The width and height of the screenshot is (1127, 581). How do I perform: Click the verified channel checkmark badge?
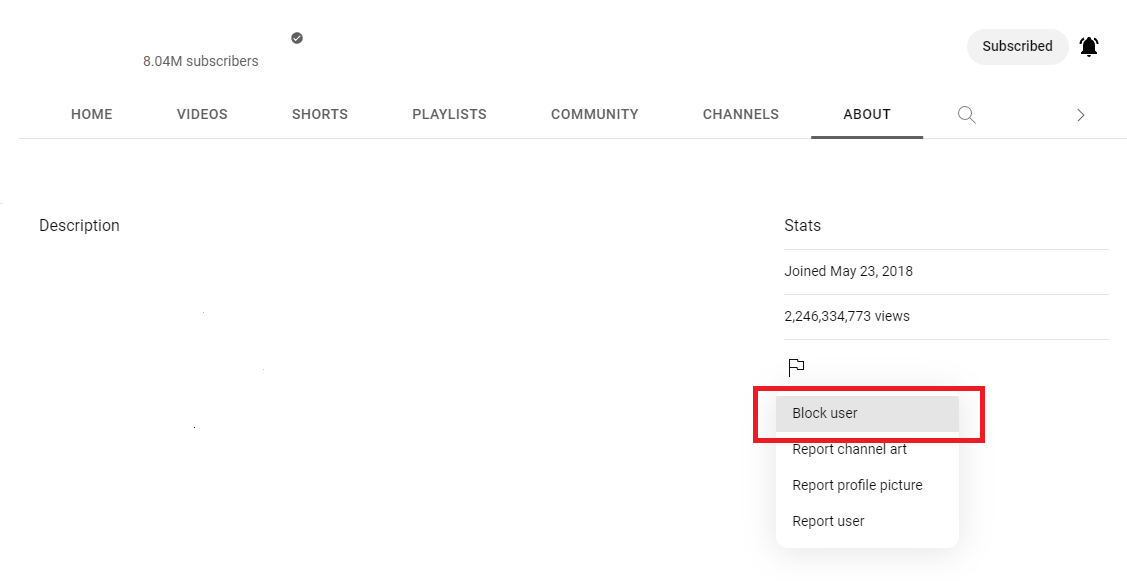296,37
